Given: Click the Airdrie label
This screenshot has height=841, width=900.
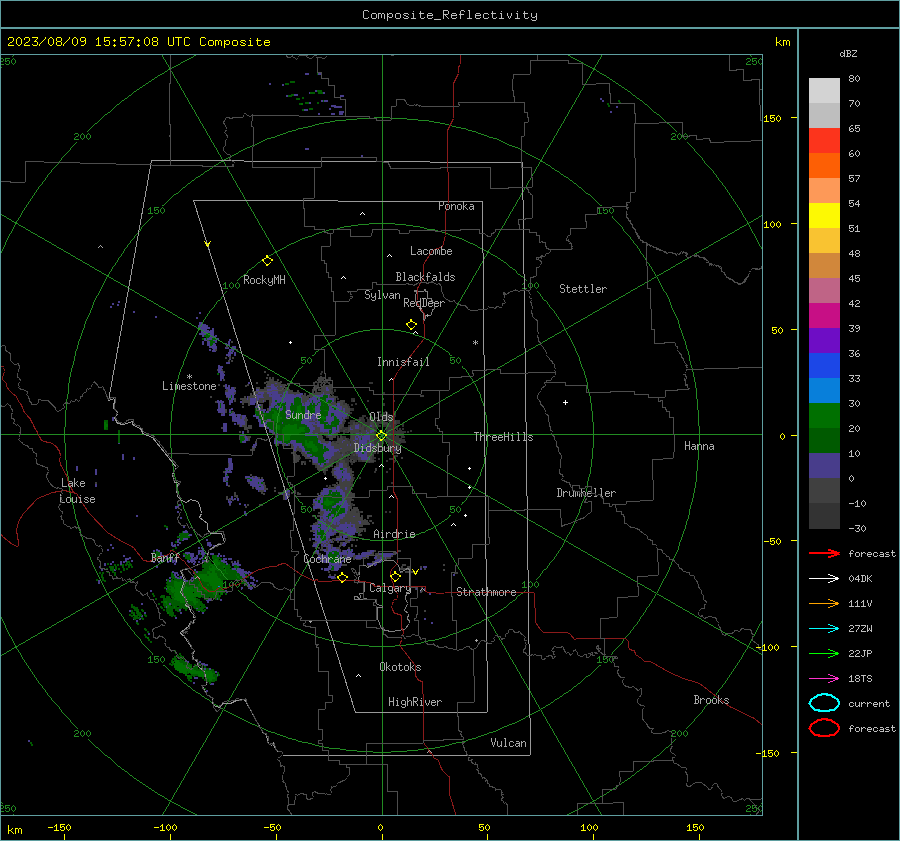Looking at the screenshot, I should click(x=394, y=534).
